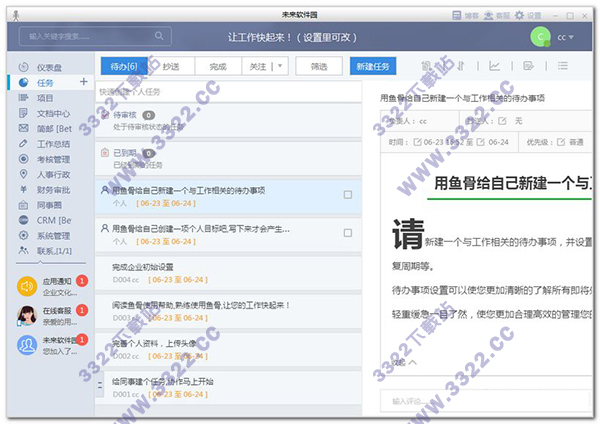Open the list view icon in toolbar
This screenshot has height=424, width=600.
(x=562, y=66)
